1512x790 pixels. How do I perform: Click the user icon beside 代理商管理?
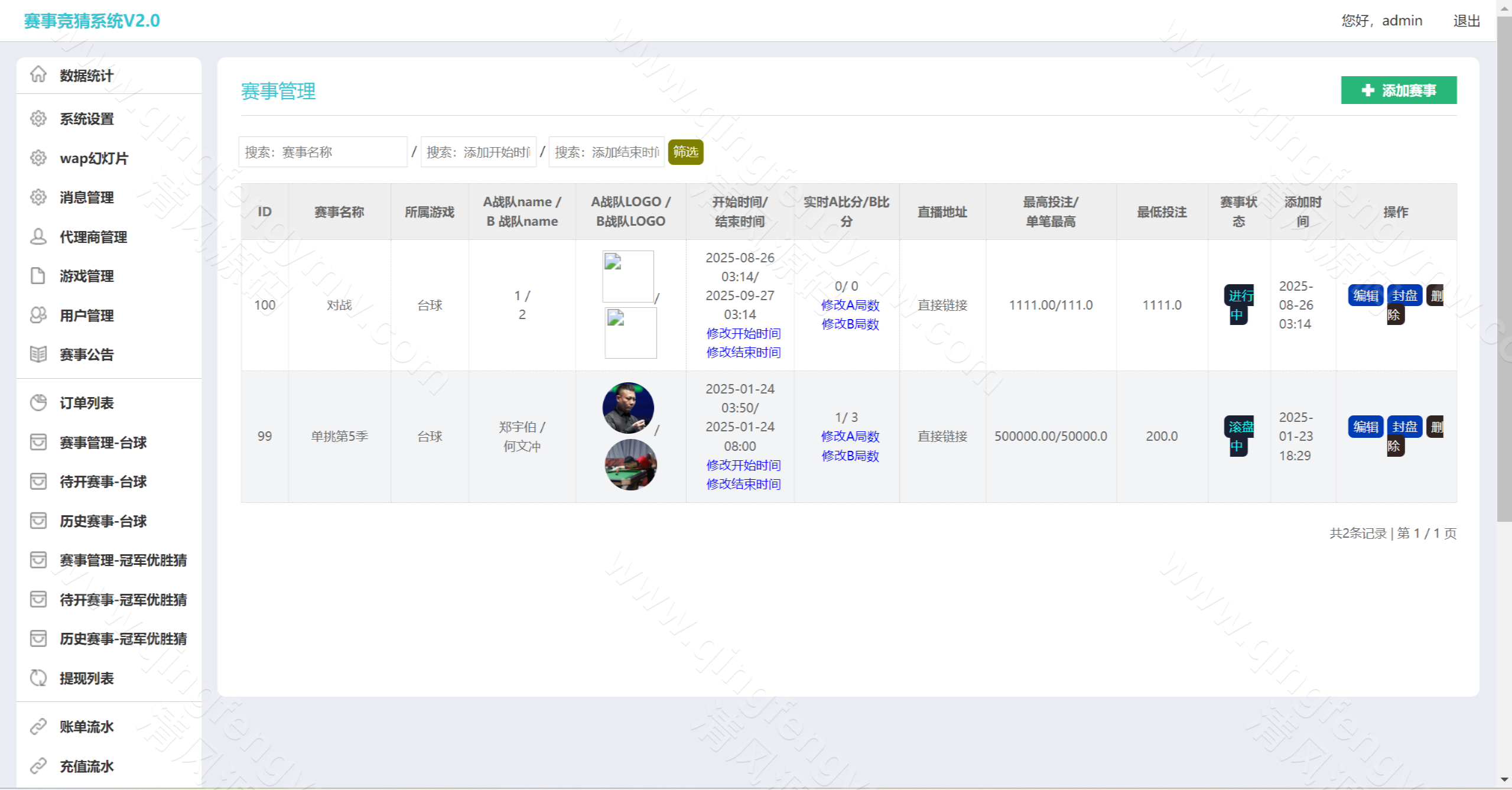[38, 237]
